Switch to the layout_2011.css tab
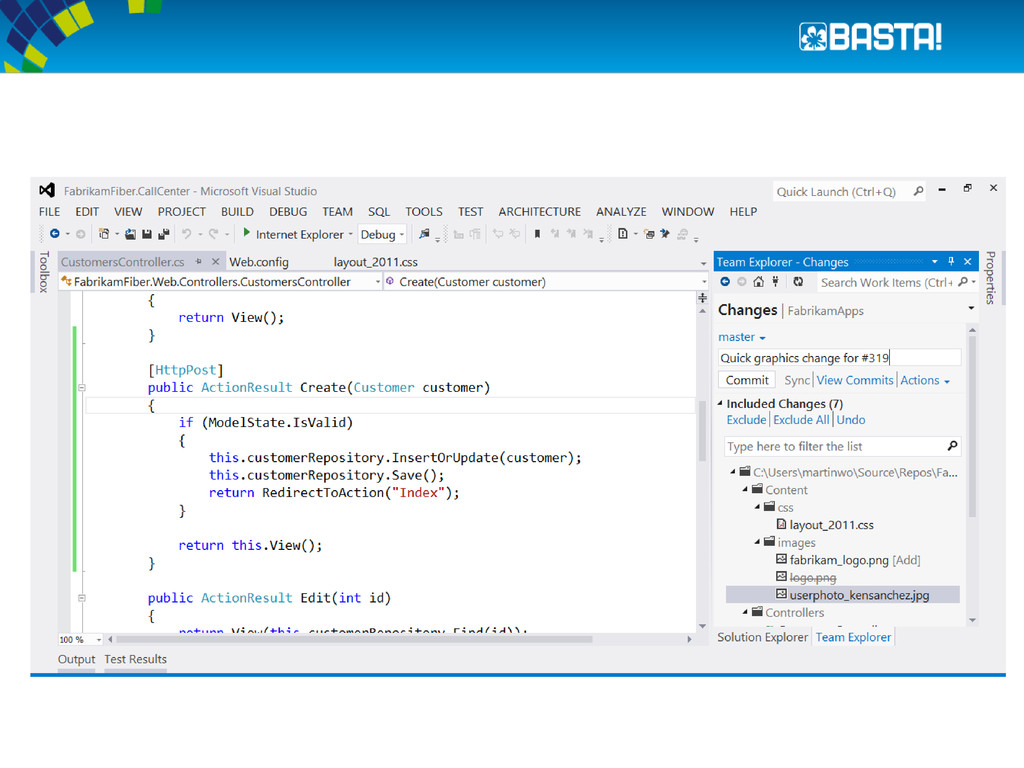Screen dimensions: 1024x768 [x=376, y=262]
